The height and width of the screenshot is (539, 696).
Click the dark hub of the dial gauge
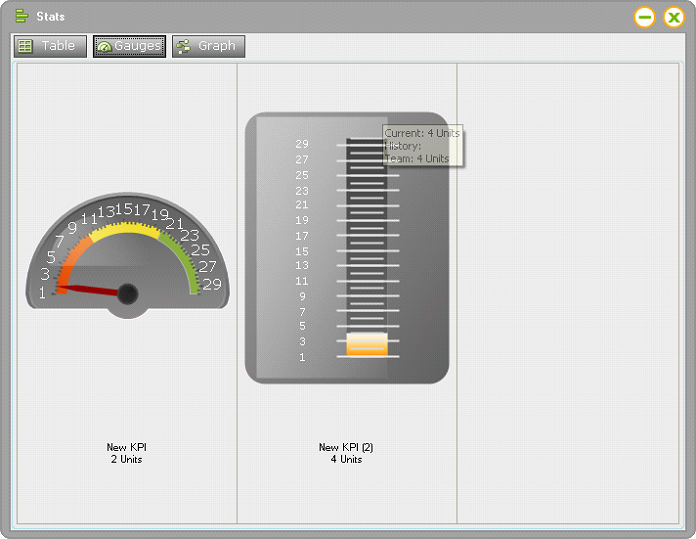127,293
